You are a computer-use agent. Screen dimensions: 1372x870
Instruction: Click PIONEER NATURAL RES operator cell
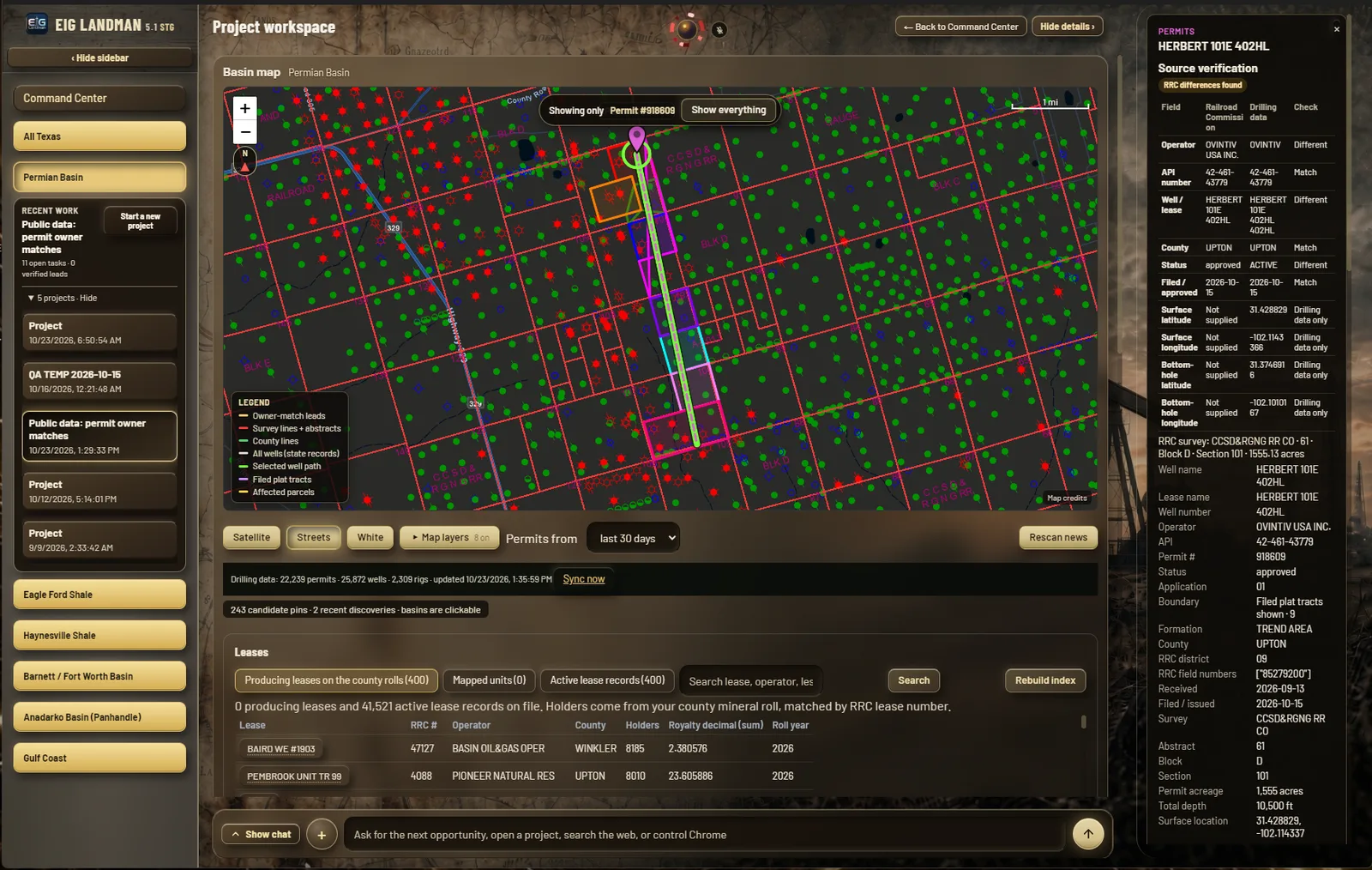coord(503,776)
